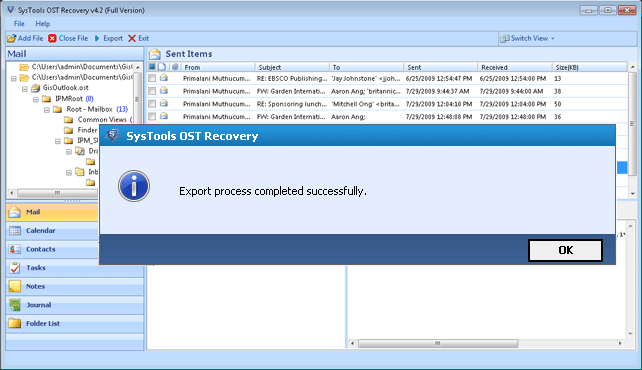Switch to Journal pane
Image resolution: width=642 pixels, height=370 pixels.
tap(75, 305)
